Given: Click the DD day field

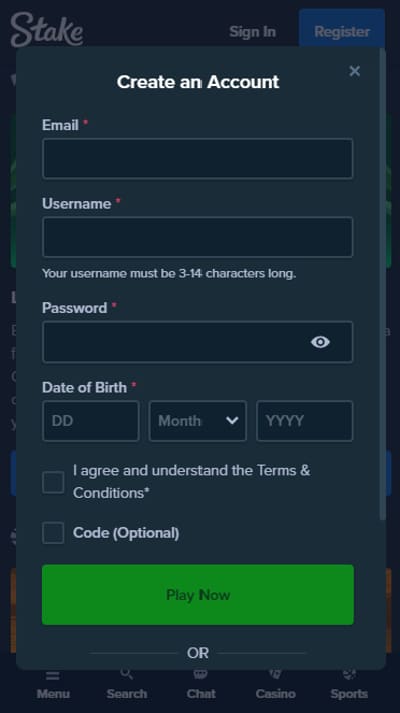Looking at the screenshot, I should click(x=90, y=421).
